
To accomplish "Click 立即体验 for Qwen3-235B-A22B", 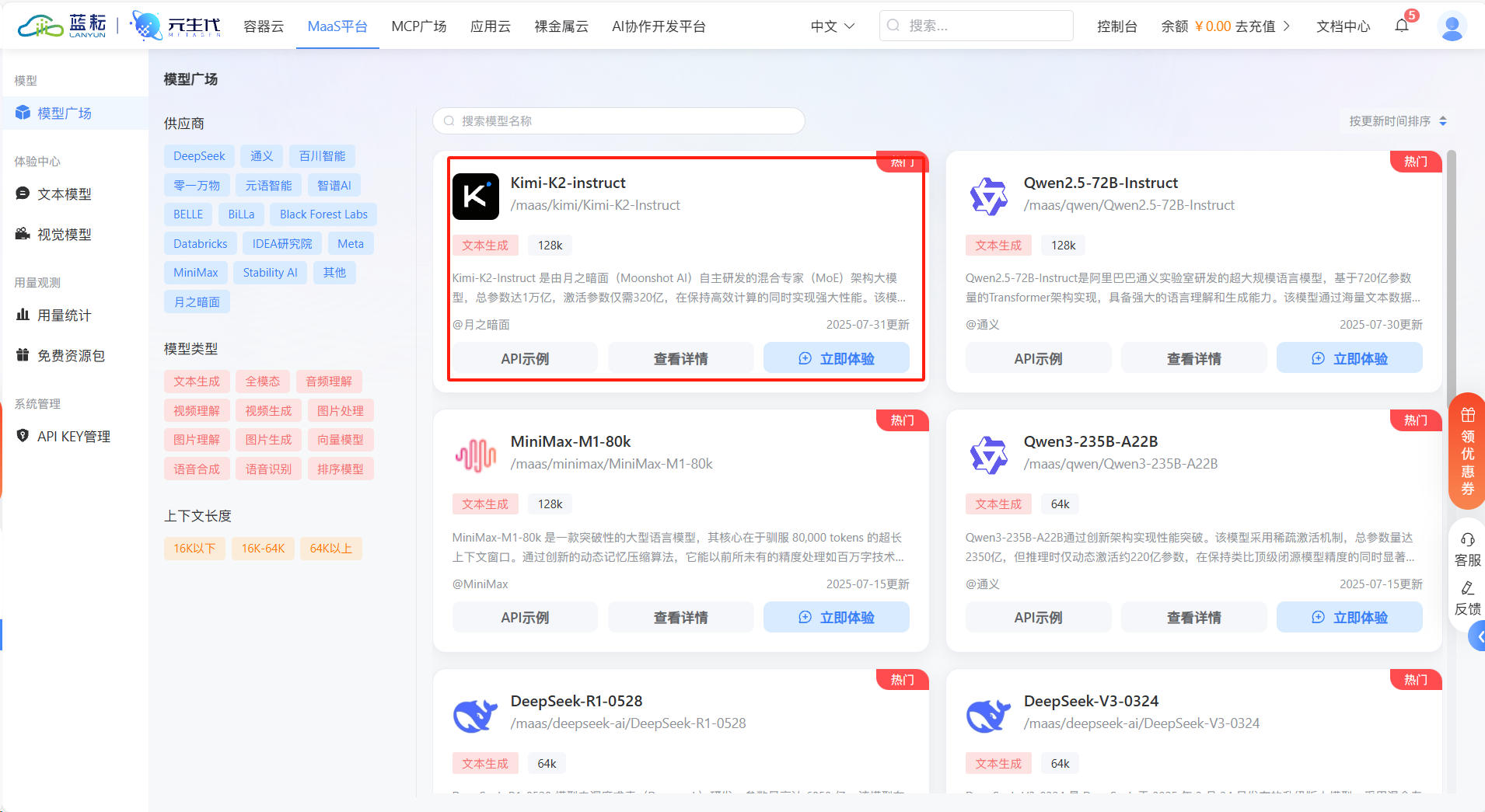I will coord(1349,617).
